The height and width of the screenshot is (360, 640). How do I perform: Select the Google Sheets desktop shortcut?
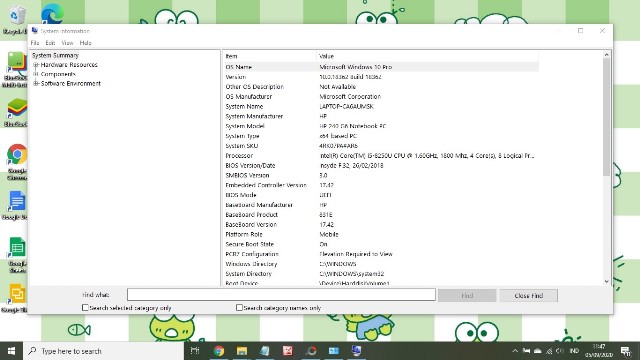(16, 255)
